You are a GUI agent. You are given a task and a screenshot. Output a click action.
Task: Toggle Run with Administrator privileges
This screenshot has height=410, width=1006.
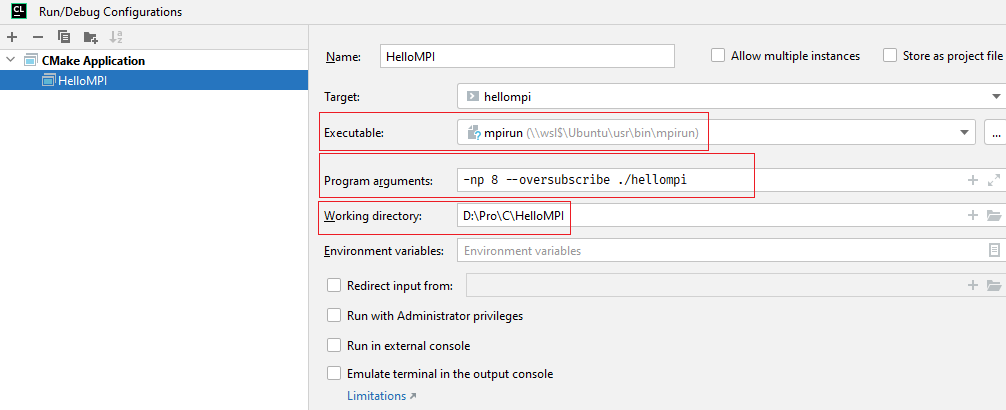point(334,316)
